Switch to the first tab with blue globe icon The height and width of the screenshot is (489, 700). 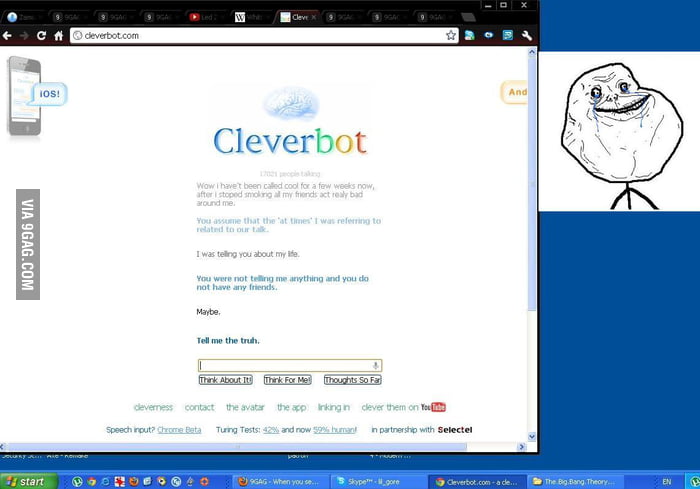coord(23,17)
